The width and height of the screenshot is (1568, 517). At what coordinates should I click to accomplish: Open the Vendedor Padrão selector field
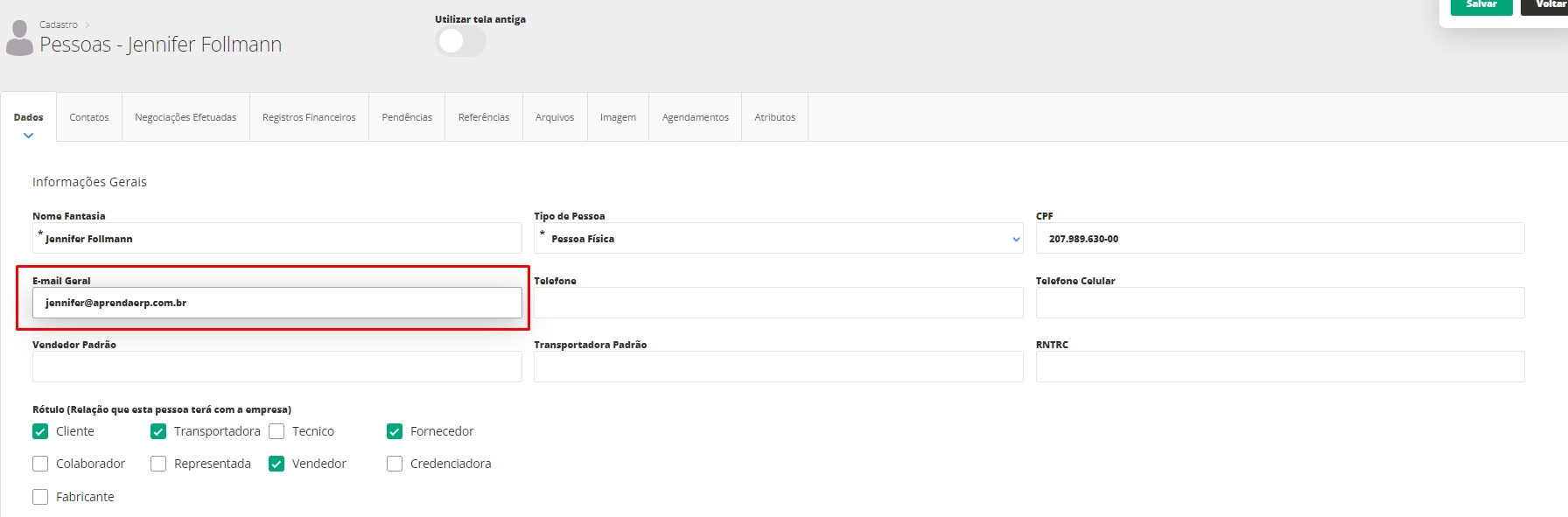(276, 367)
